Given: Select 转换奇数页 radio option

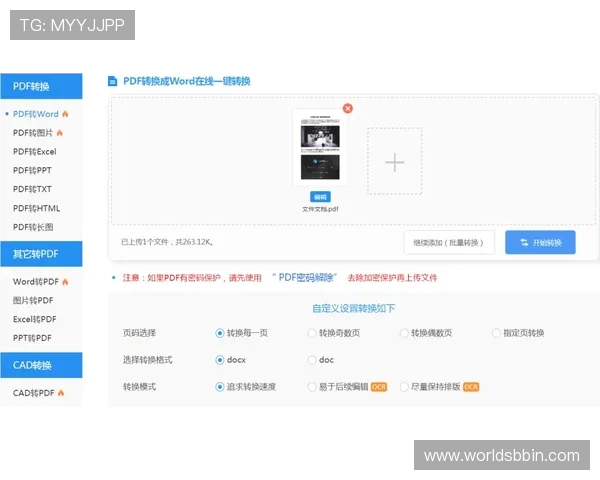Looking at the screenshot, I should 311,333.
